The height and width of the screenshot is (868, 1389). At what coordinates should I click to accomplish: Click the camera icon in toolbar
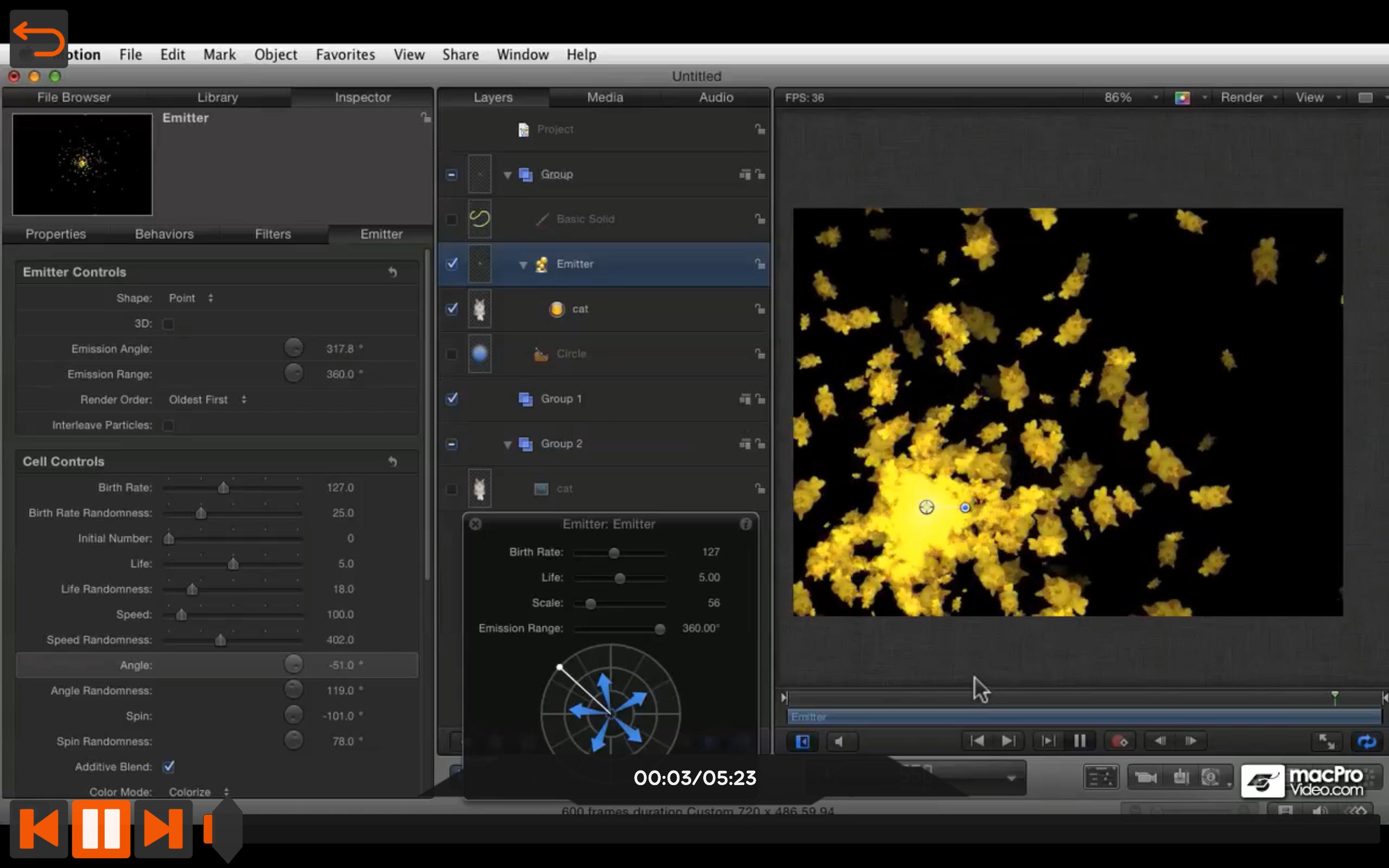[x=1145, y=778]
